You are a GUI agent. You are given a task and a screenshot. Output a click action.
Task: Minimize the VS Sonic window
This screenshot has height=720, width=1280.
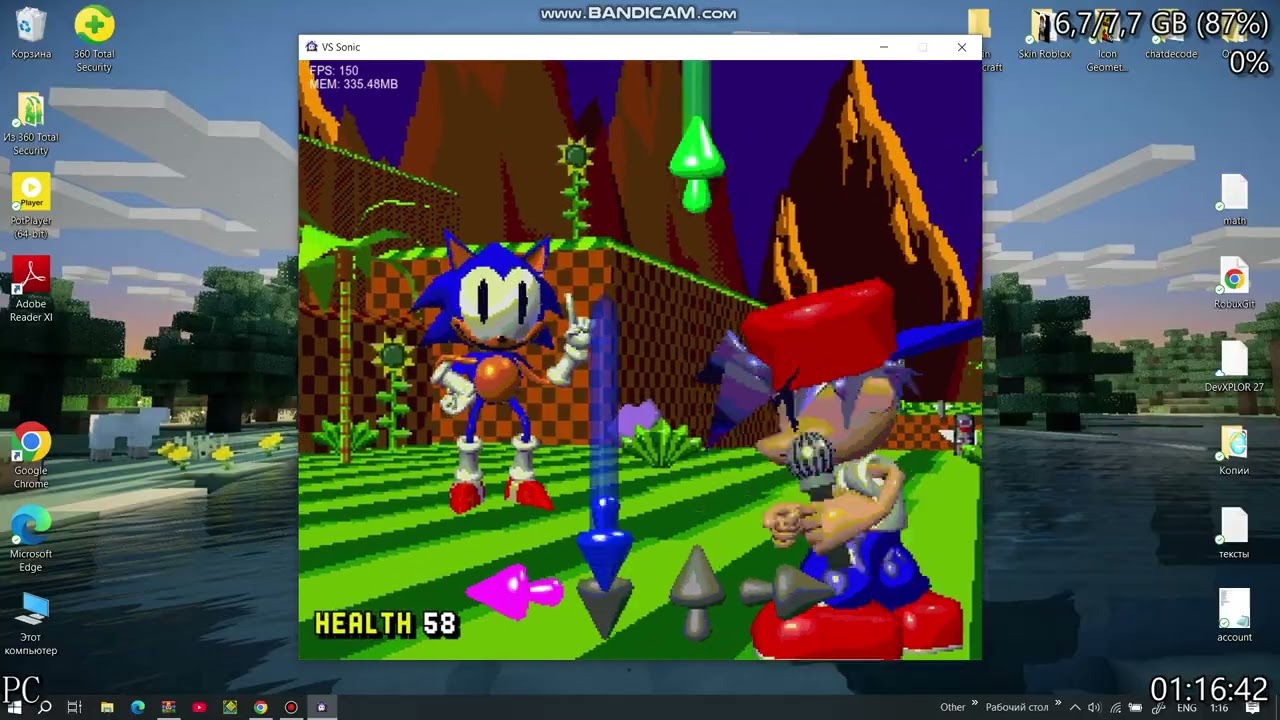coord(883,47)
